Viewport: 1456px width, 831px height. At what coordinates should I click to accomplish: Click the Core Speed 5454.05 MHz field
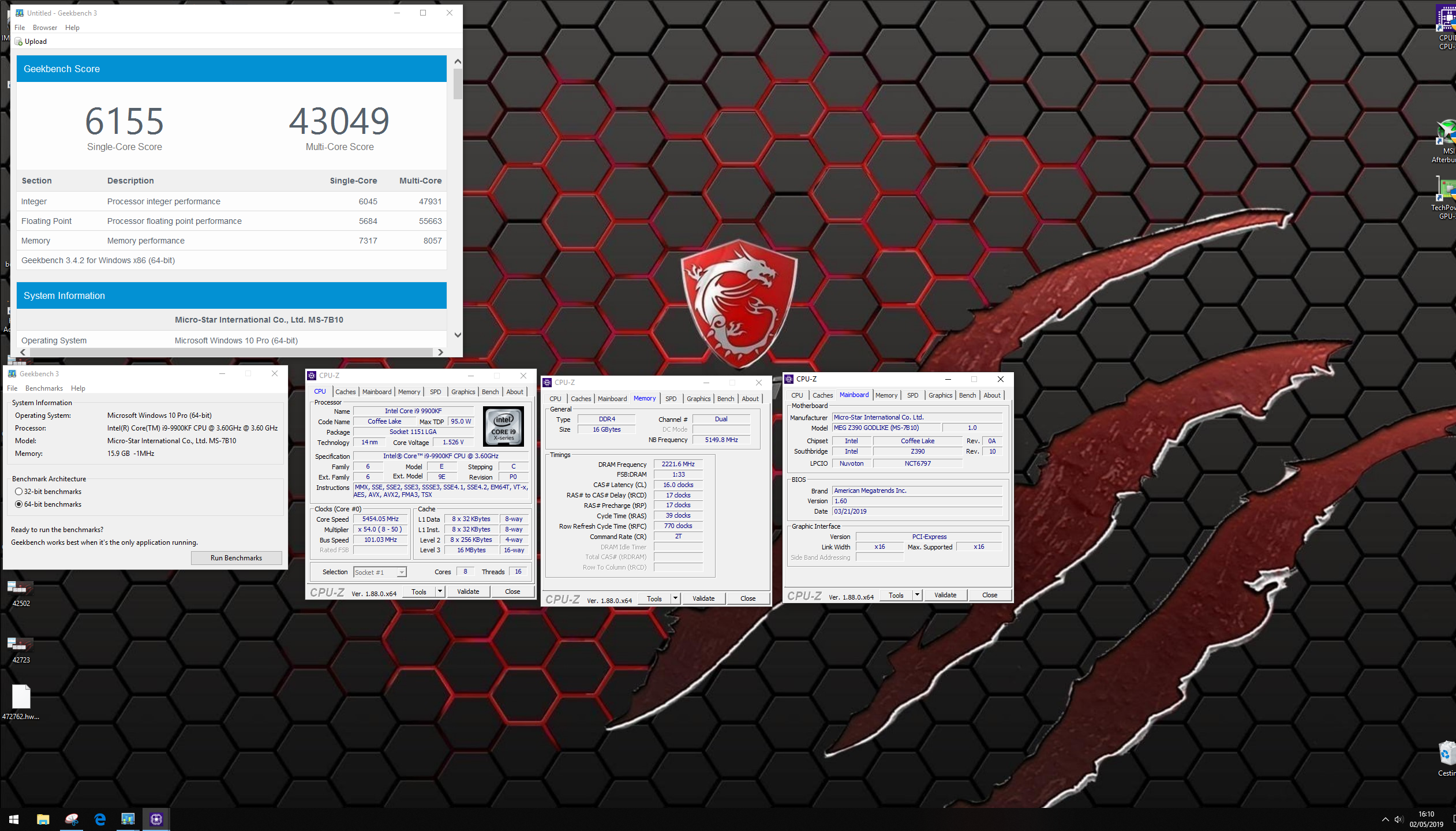(x=380, y=519)
